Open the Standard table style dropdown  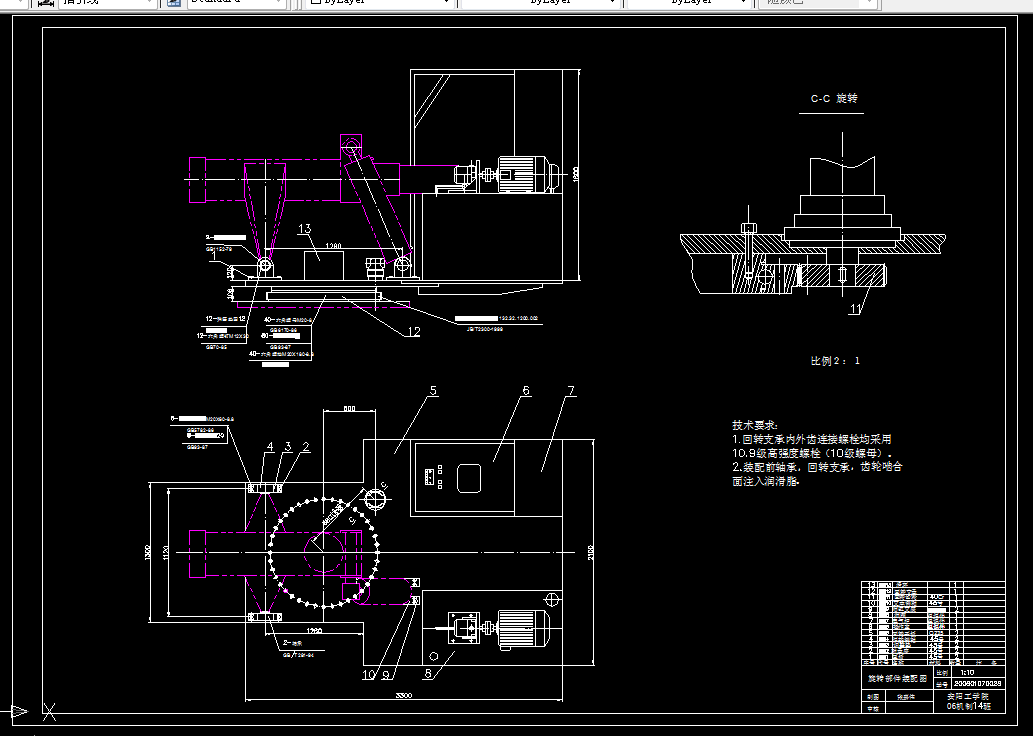(236, 2)
